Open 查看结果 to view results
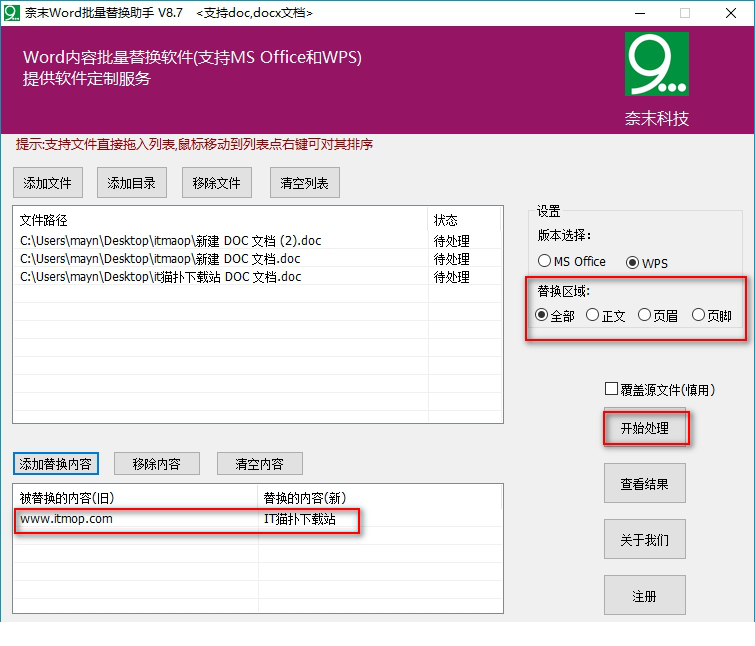Image resolution: width=755 pixels, height=646 pixels. [x=644, y=484]
